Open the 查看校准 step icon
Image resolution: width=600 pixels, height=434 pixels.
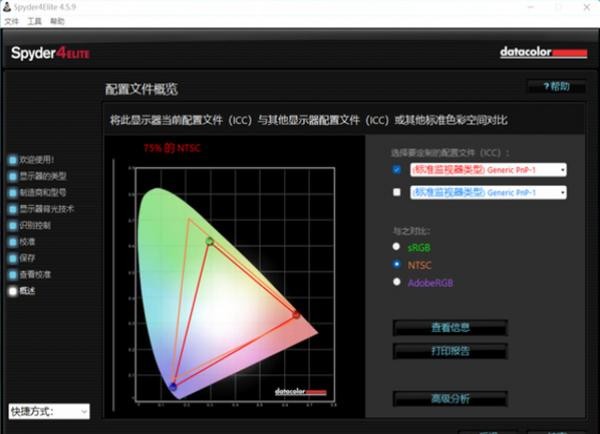point(13,275)
